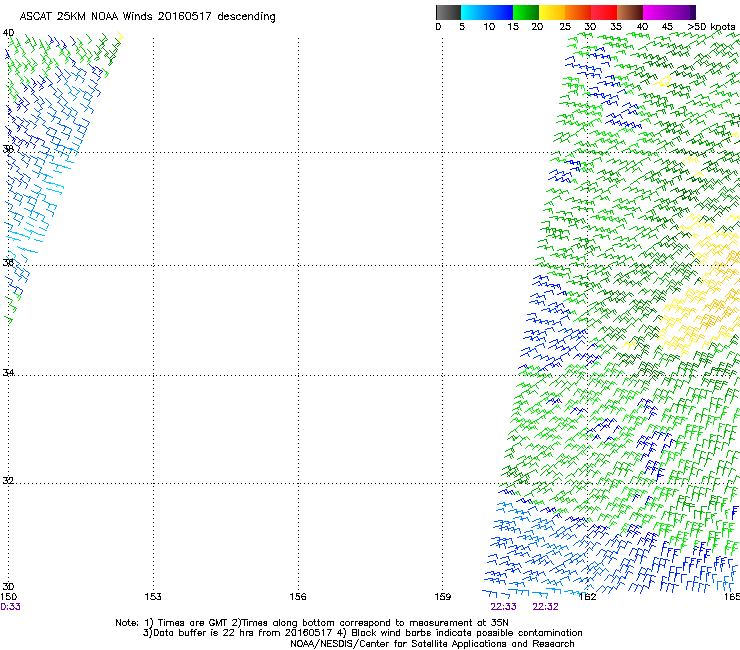Select the dark purple 45-50 knots legend swatch
Viewport: 740px width, 650px height.
pyautogui.click(x=682, y=12)
